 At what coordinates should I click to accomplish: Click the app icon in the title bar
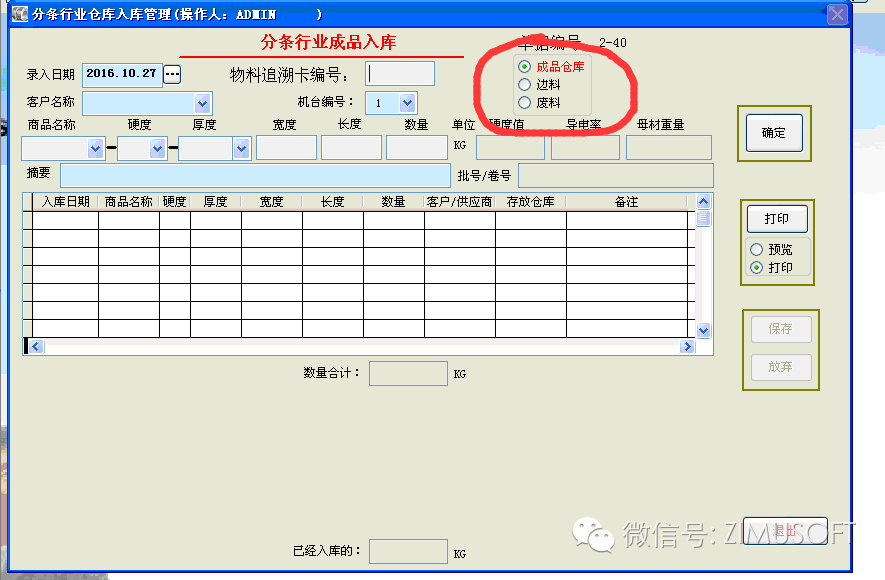click(17, 14)
